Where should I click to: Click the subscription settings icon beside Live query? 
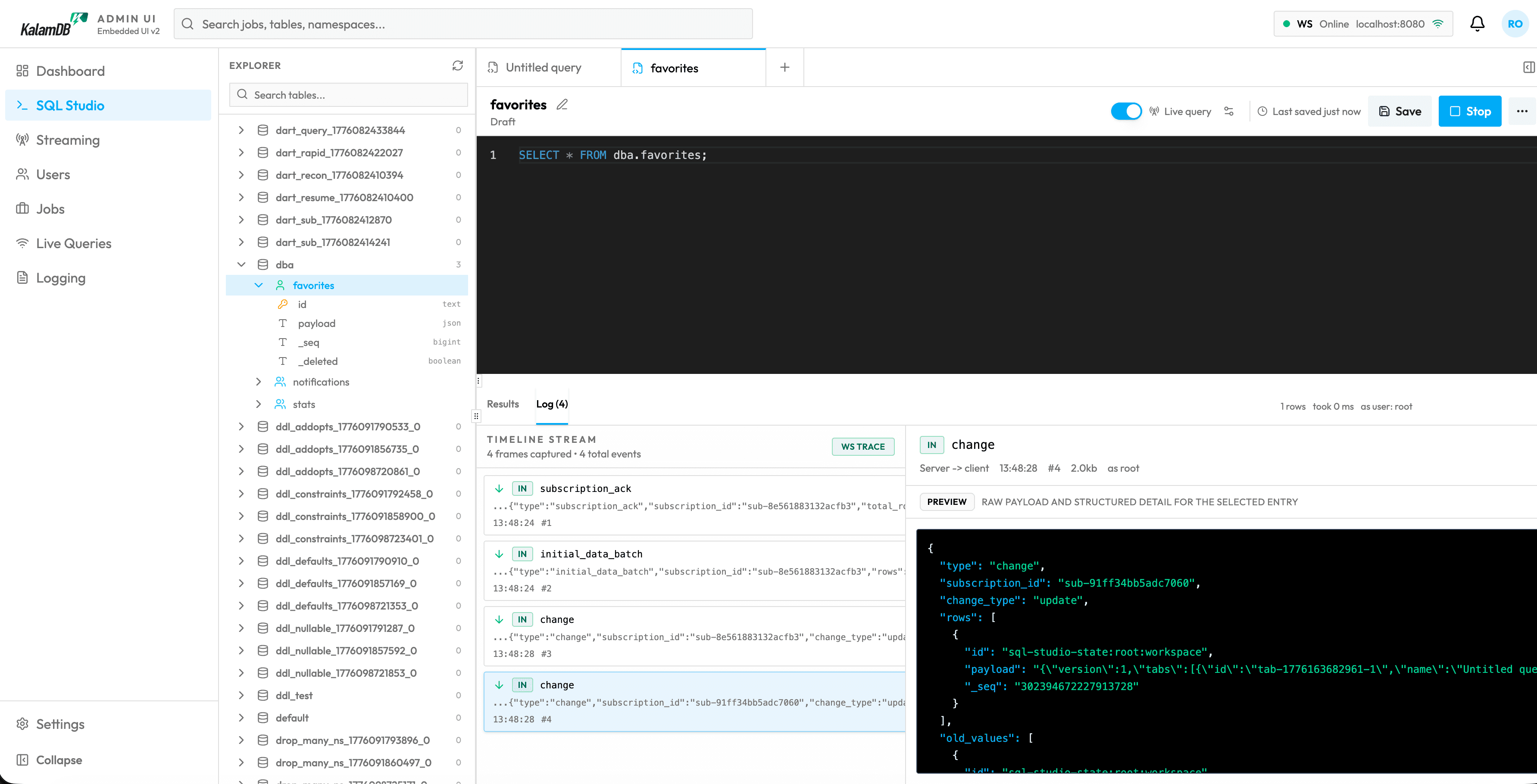coord(1228,111)
